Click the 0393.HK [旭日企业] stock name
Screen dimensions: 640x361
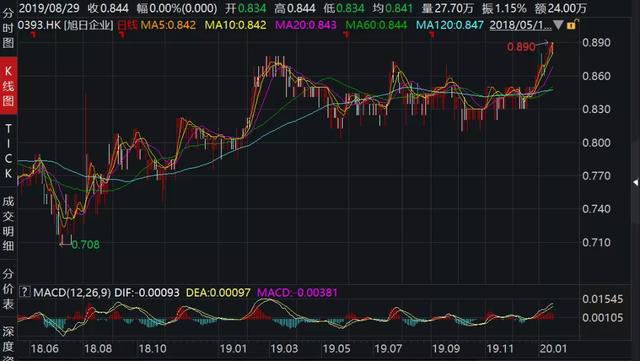coord(65,25)
